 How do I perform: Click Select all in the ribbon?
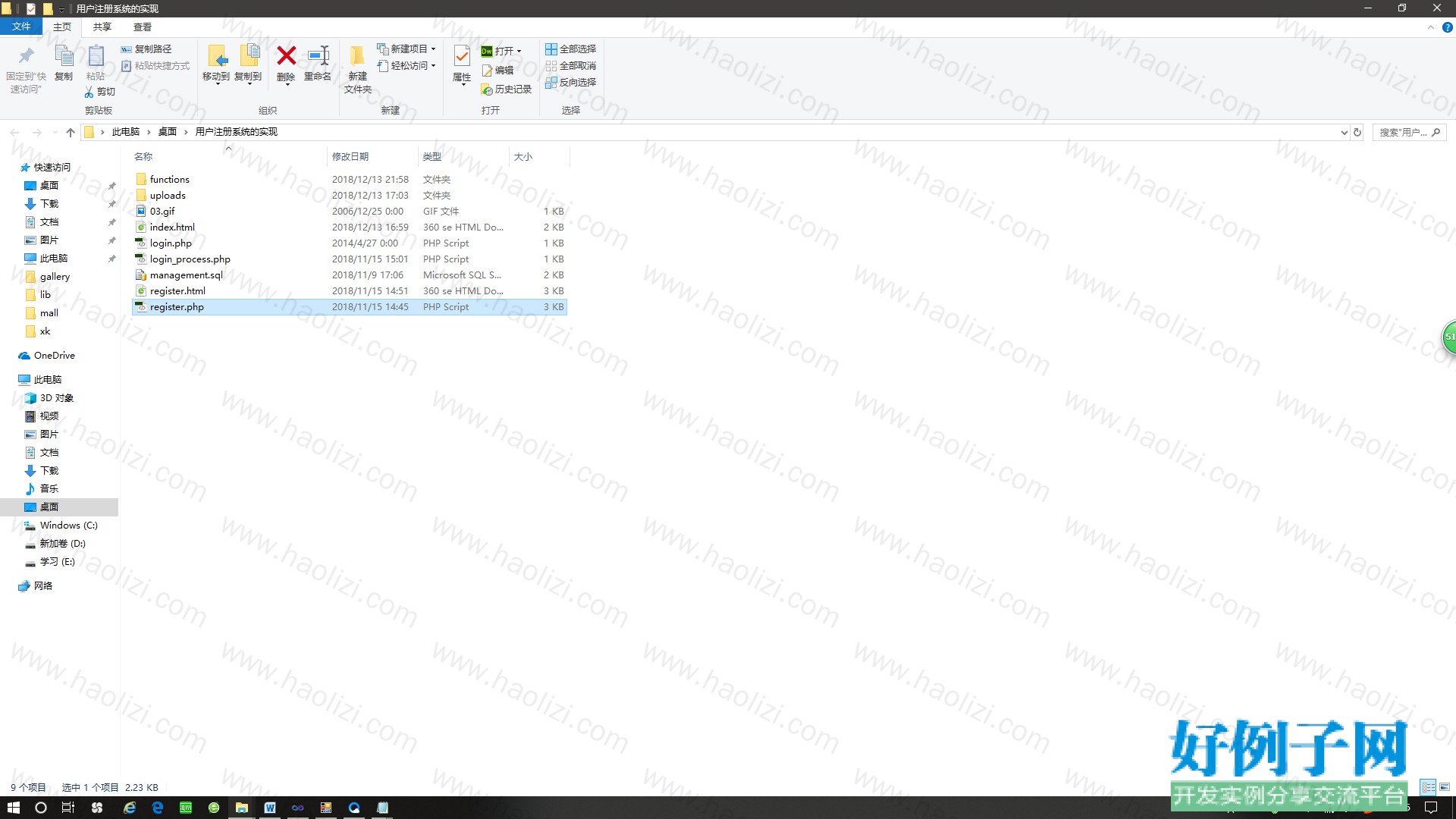click(571, 49)
